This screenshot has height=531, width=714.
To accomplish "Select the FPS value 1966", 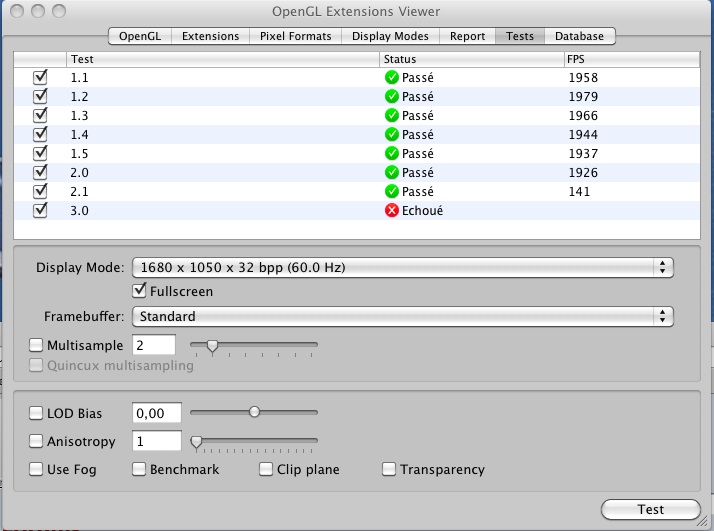I will coord(583,116).
